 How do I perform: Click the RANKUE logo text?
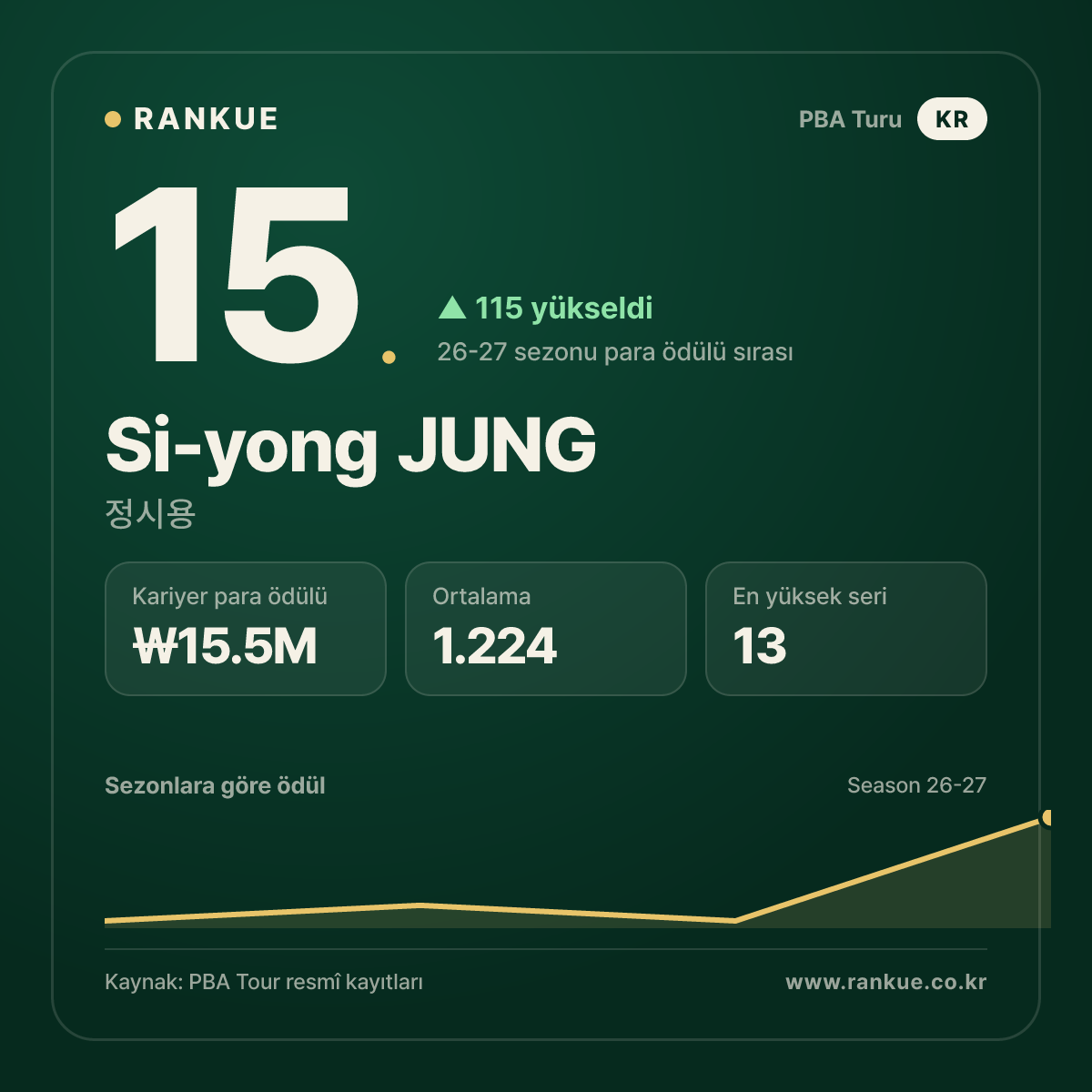(x=206, y=119)
